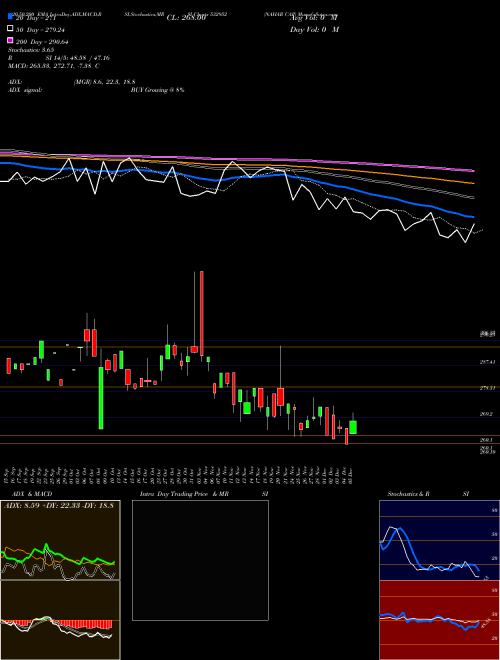Select the RSI 14/5 48.58 / 47.16 line
Viewport: 500px width, 660px height.
tap(59, 58)
